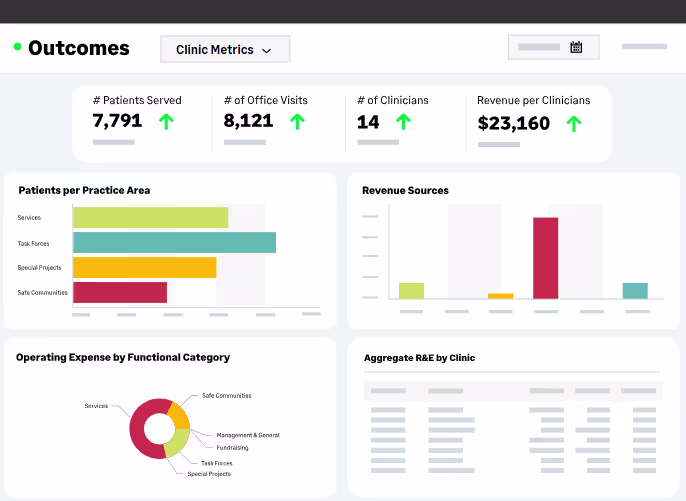The height and width of the screenshot is (501, 686).
Task: Click the green arrow beside Office Visits
Action: point(298,121)
